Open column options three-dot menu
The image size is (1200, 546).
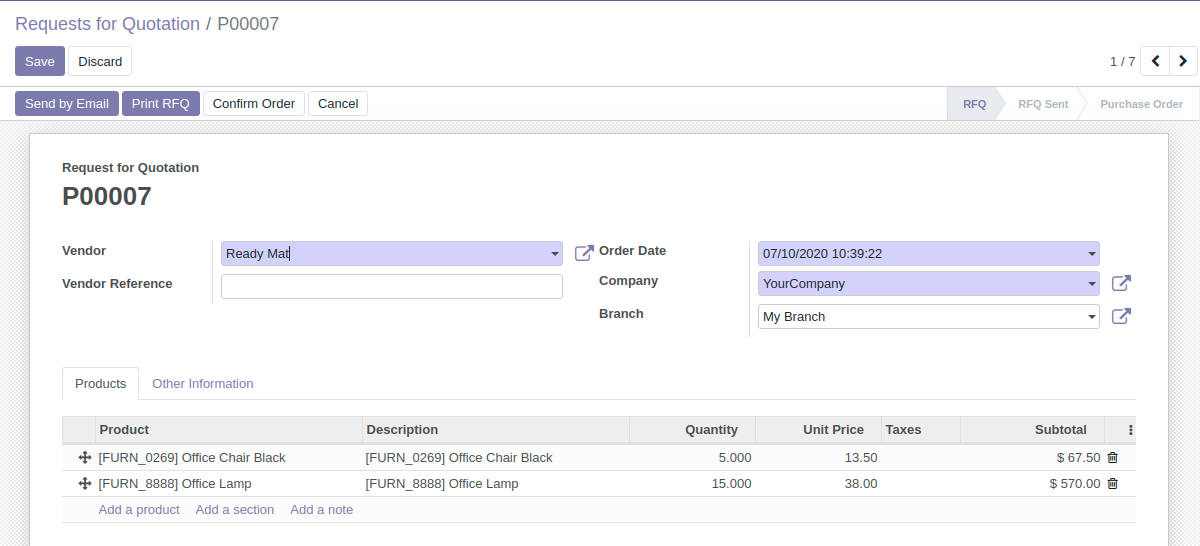click(1130, 430)
